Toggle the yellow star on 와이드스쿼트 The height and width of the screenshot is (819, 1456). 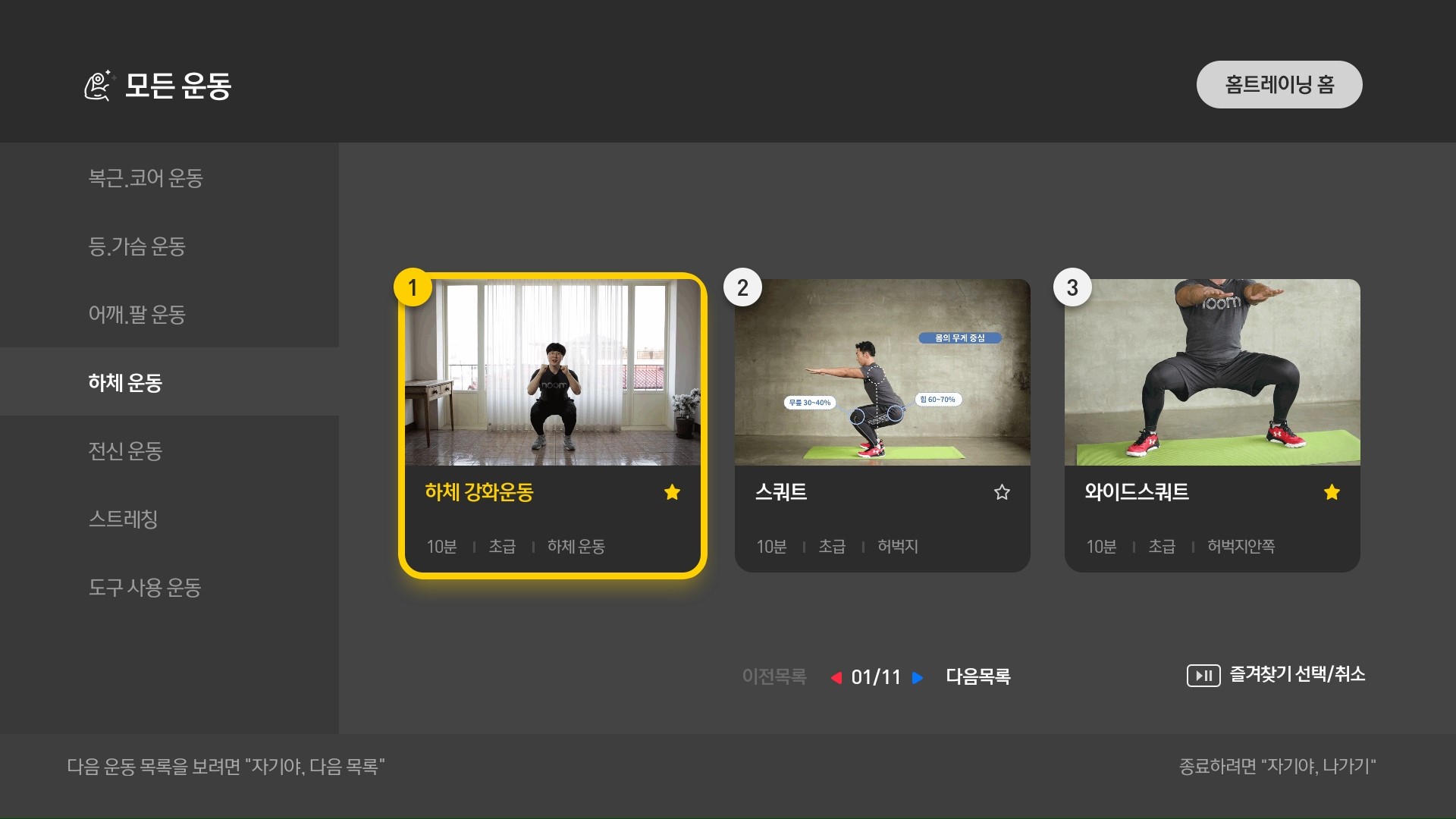1332,492
